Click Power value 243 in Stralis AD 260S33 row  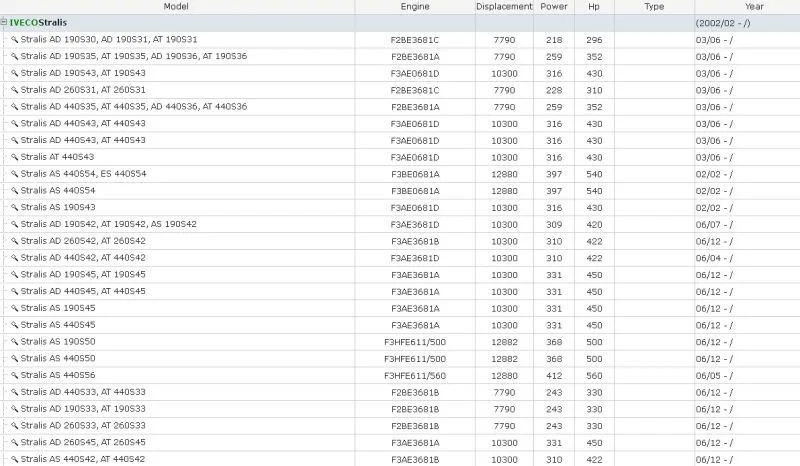[554, 426]
